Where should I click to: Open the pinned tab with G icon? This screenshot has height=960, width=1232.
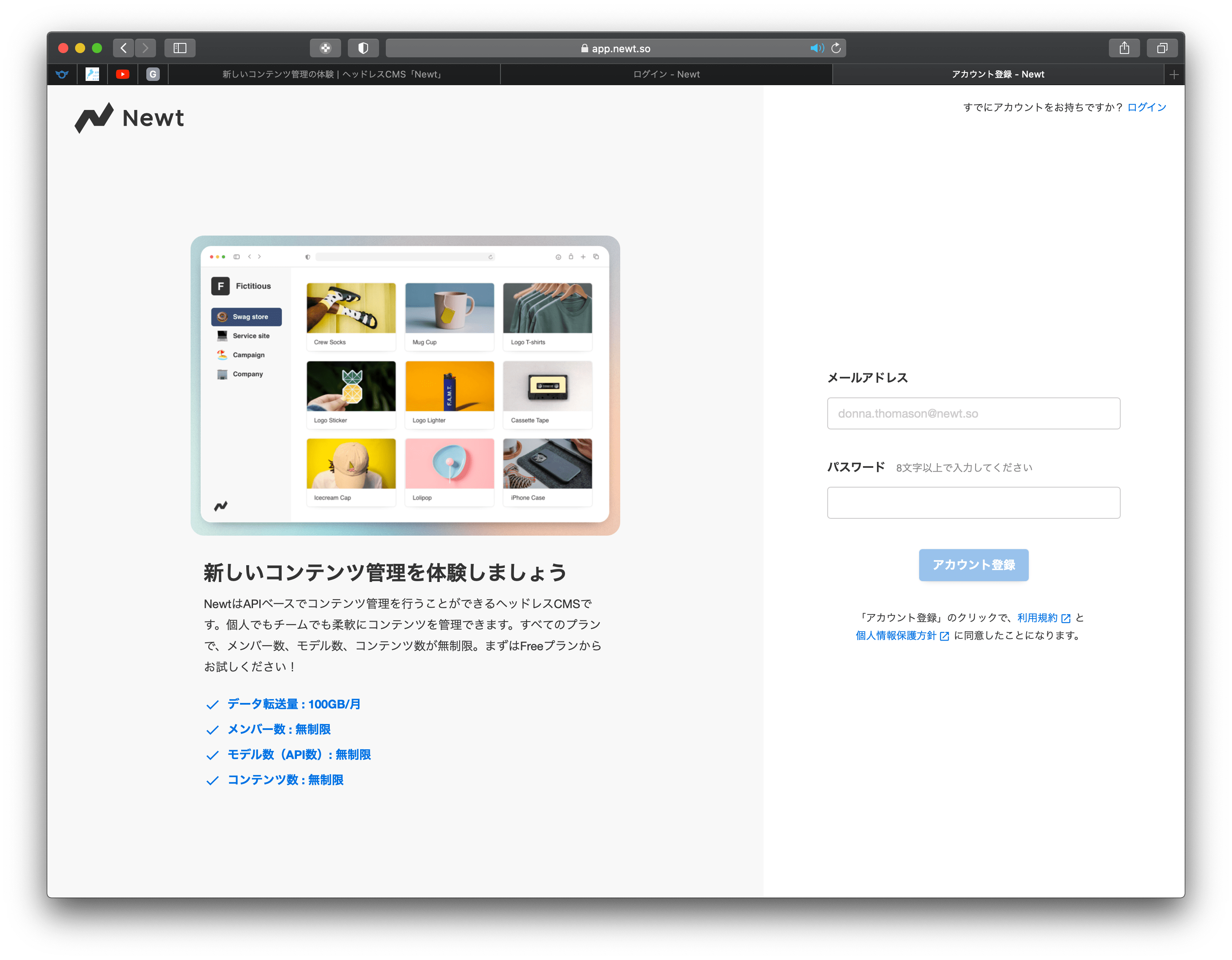[x=153, y=75]
